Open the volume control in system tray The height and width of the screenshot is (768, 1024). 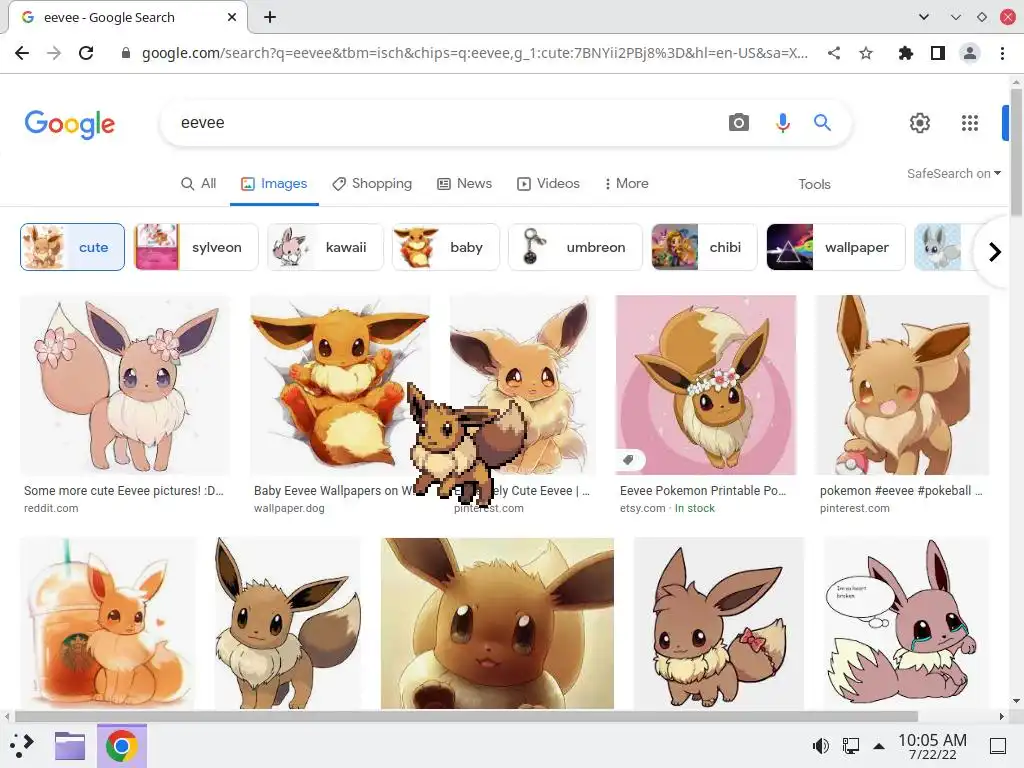820,746
